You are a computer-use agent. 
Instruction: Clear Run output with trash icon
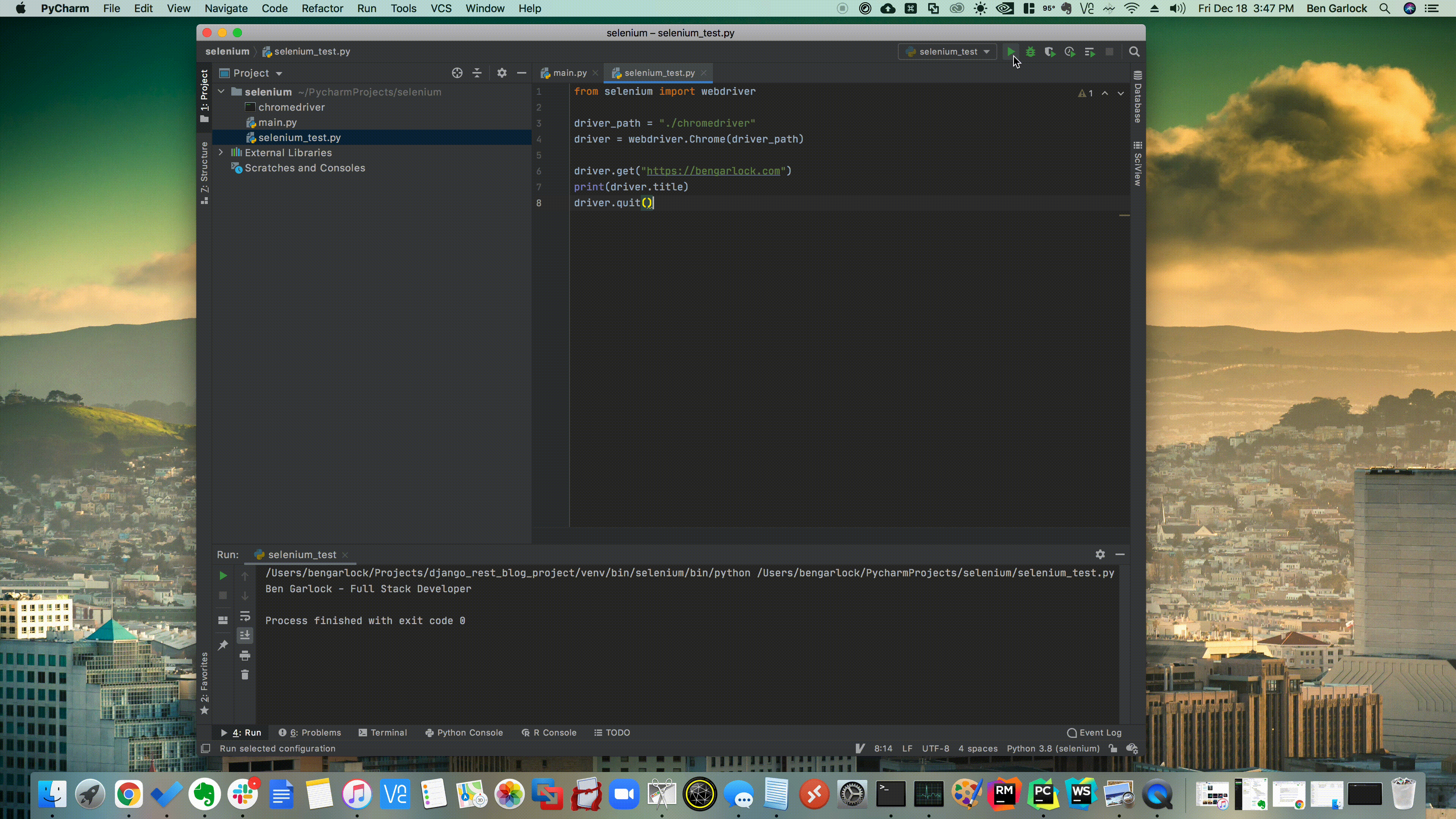pos(245,675)
